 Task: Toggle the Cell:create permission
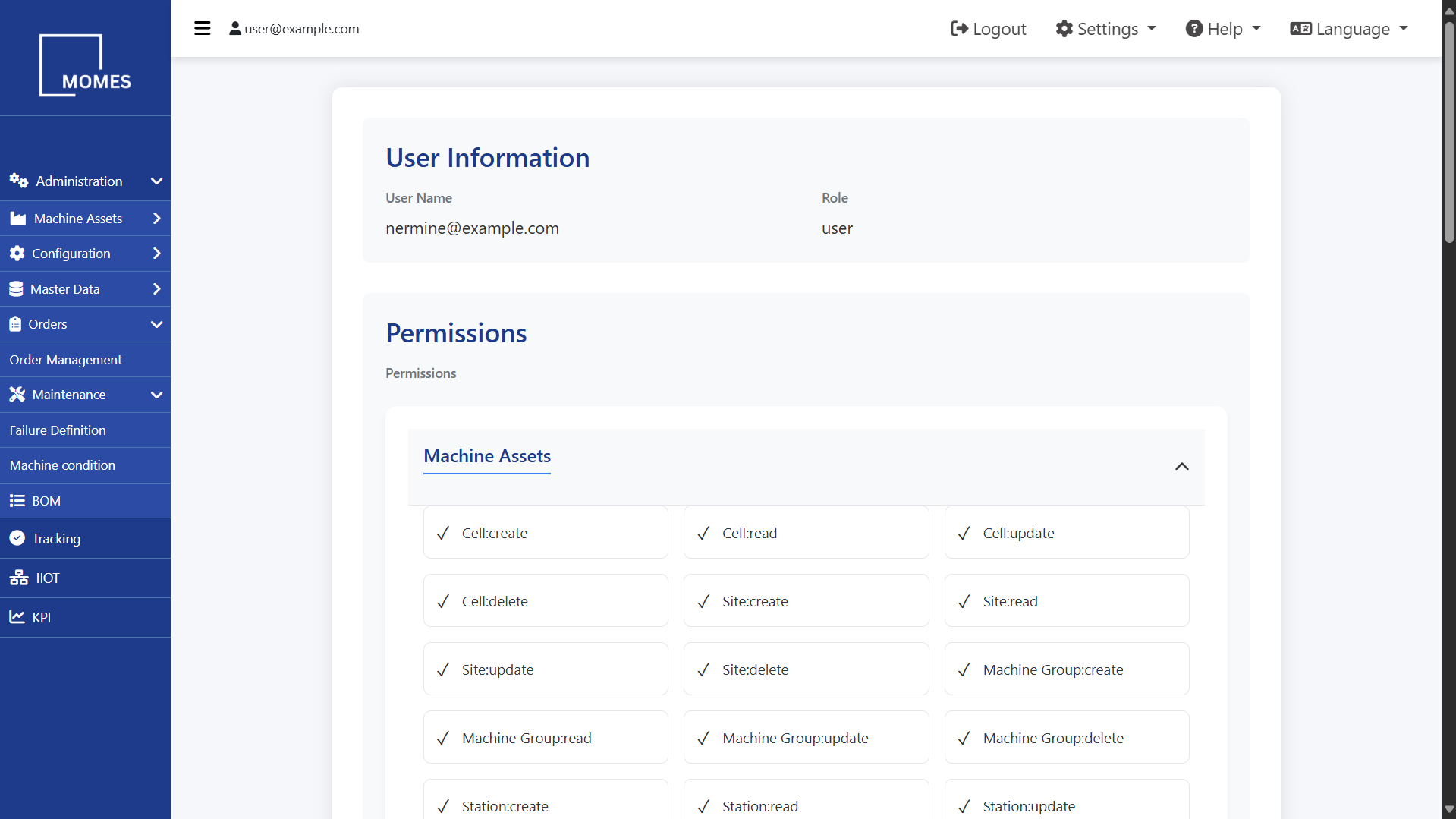[x=546, y=532]
